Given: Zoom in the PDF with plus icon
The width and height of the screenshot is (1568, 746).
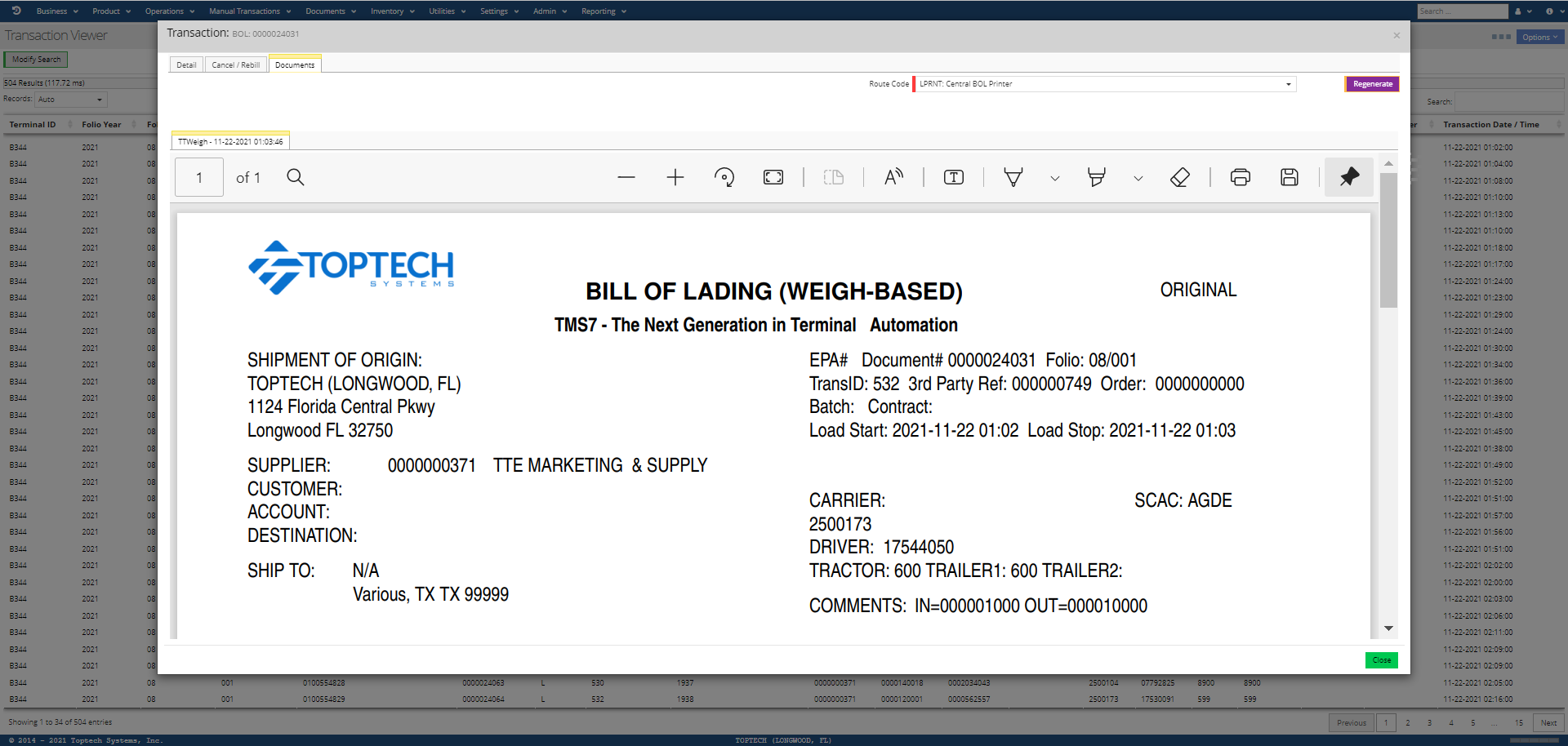Looking at the screenshot, I should 675,178.
